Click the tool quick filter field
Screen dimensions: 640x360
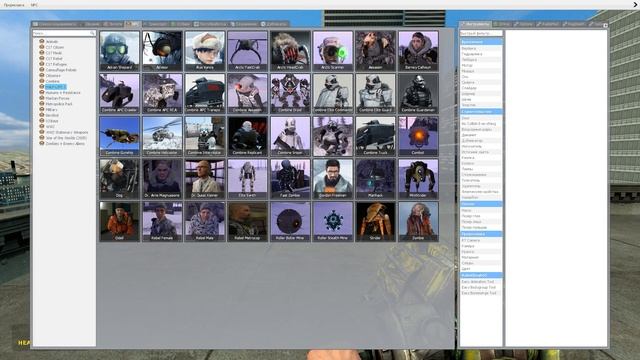click(481, 33)
